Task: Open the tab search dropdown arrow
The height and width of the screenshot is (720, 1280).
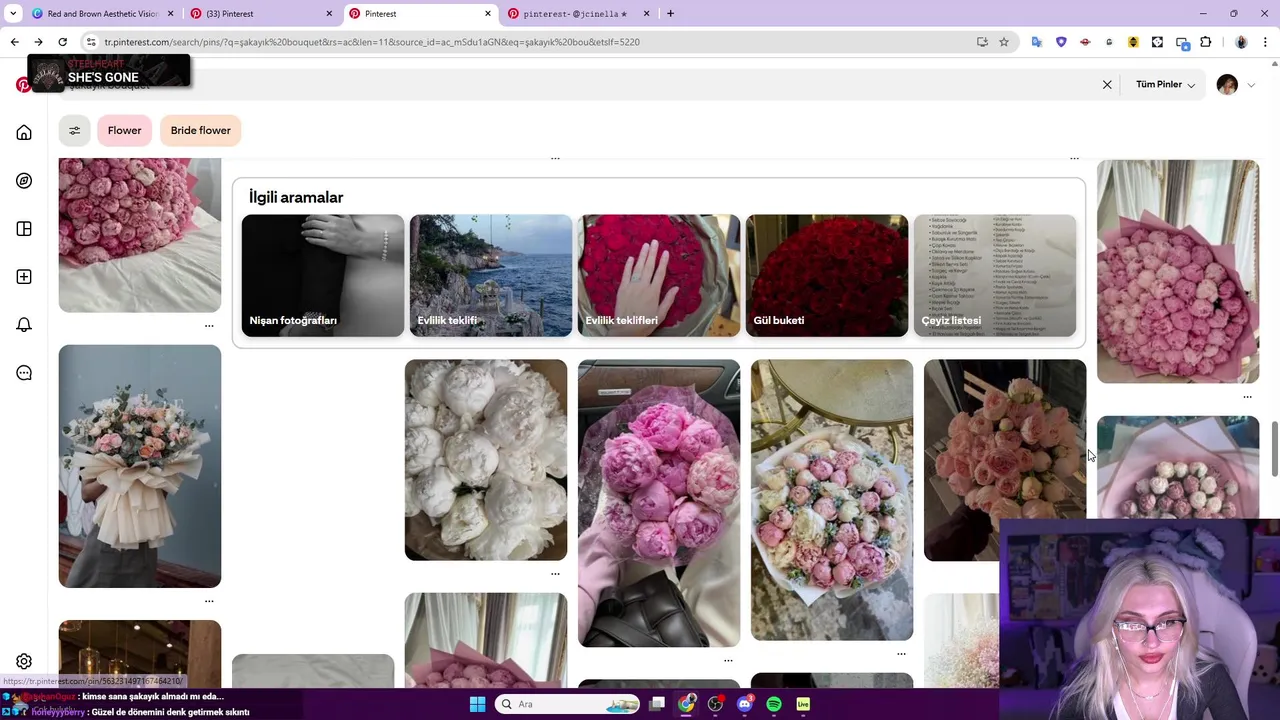Action: click(13, 14)
